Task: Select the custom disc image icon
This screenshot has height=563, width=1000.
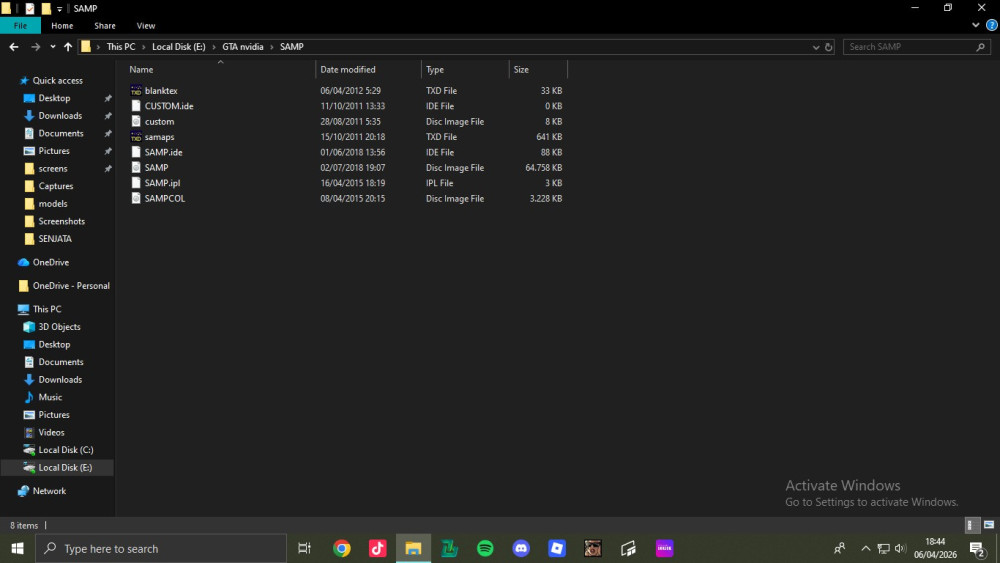Action: [x=136, y=121]
